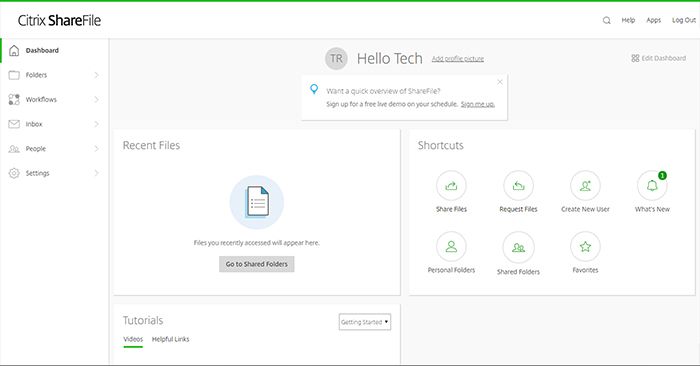
Task: Open Apps in the top bar
Action: click(654, 20)
